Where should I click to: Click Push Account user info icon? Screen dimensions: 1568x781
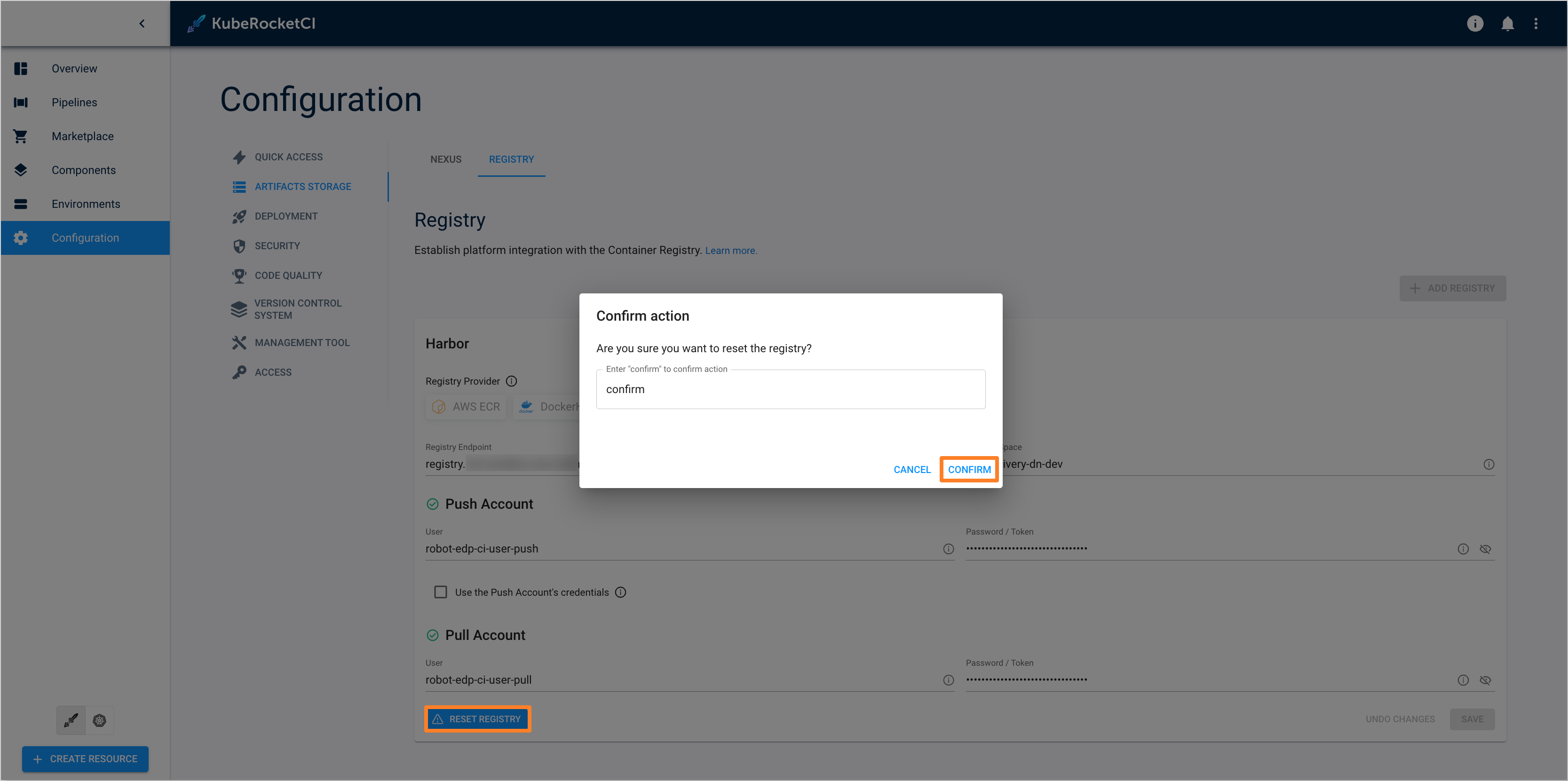pos(948,549)
